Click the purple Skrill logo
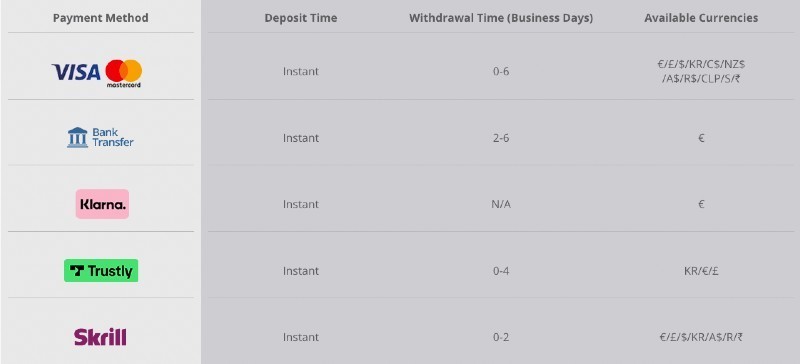 (100, 337)
